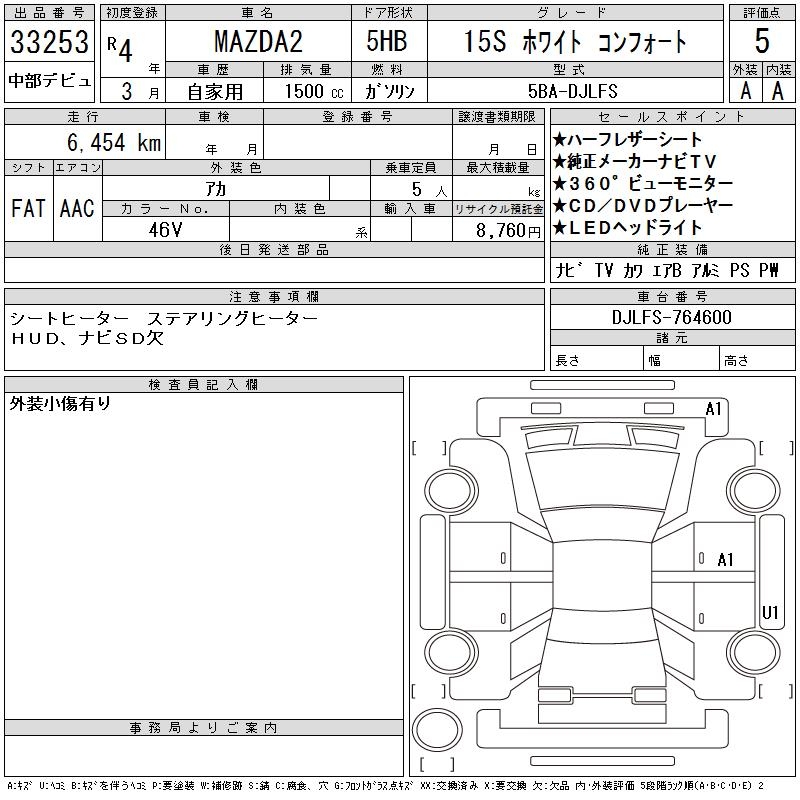Click seating capacity 5 人
The image size is (800, 800).
[x=429, y=190]
